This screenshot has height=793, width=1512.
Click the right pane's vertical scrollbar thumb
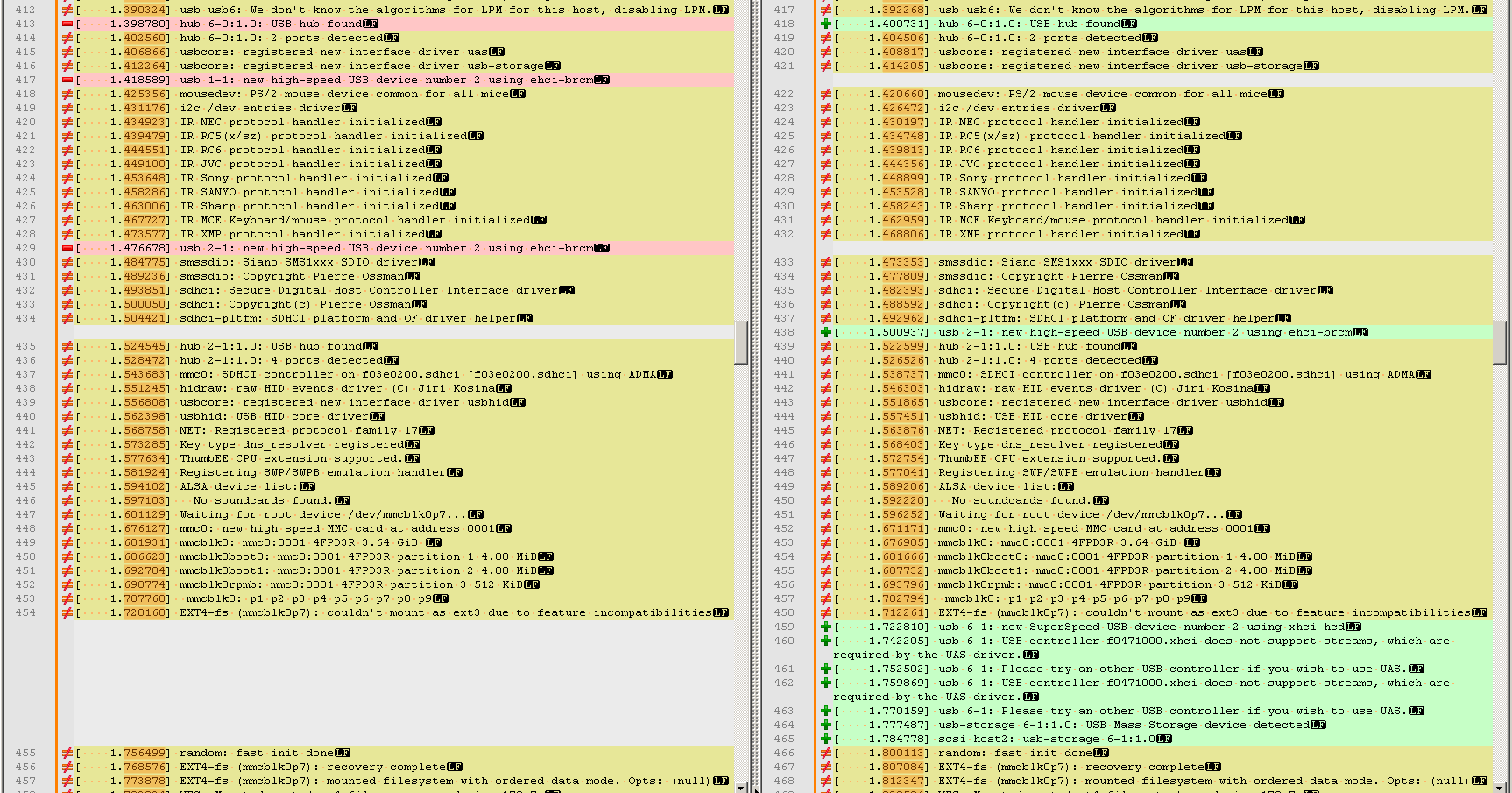pos(1500,342)
